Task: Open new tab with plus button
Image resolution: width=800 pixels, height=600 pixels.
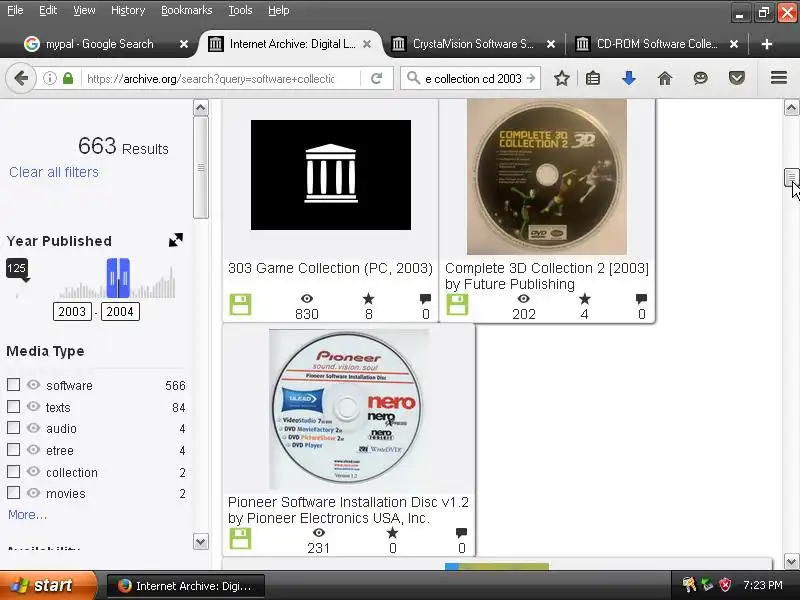Action: click(x=766, y=44)
